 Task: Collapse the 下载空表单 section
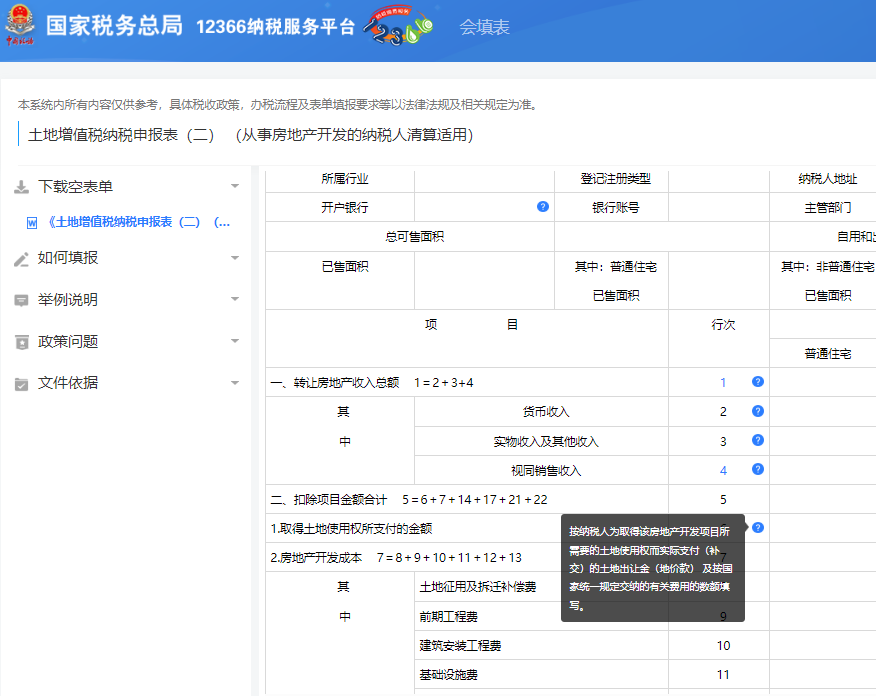pyautogui.click(x=234, y=185)
